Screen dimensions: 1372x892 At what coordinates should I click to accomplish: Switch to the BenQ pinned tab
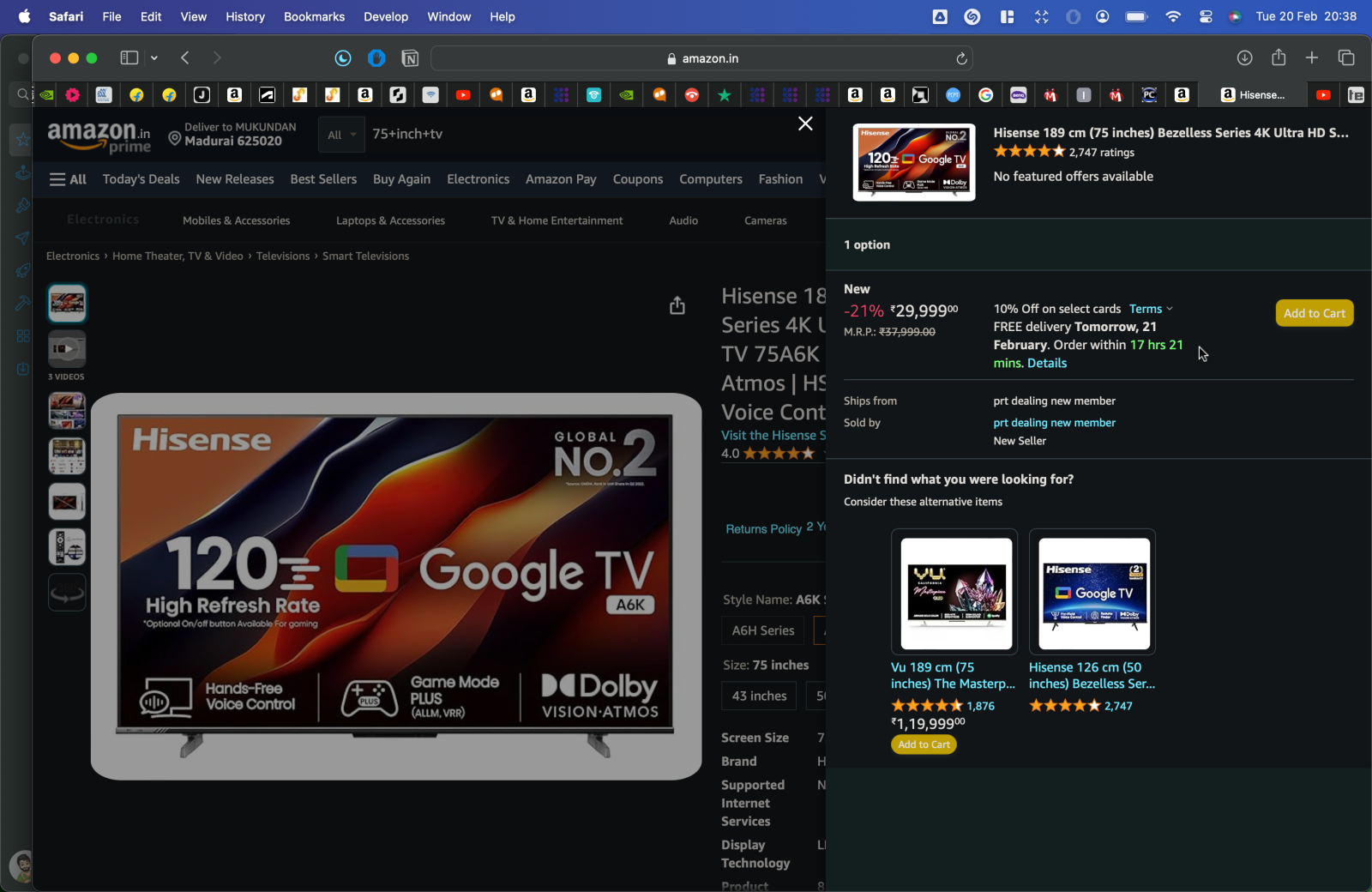tap(1019, 95)
